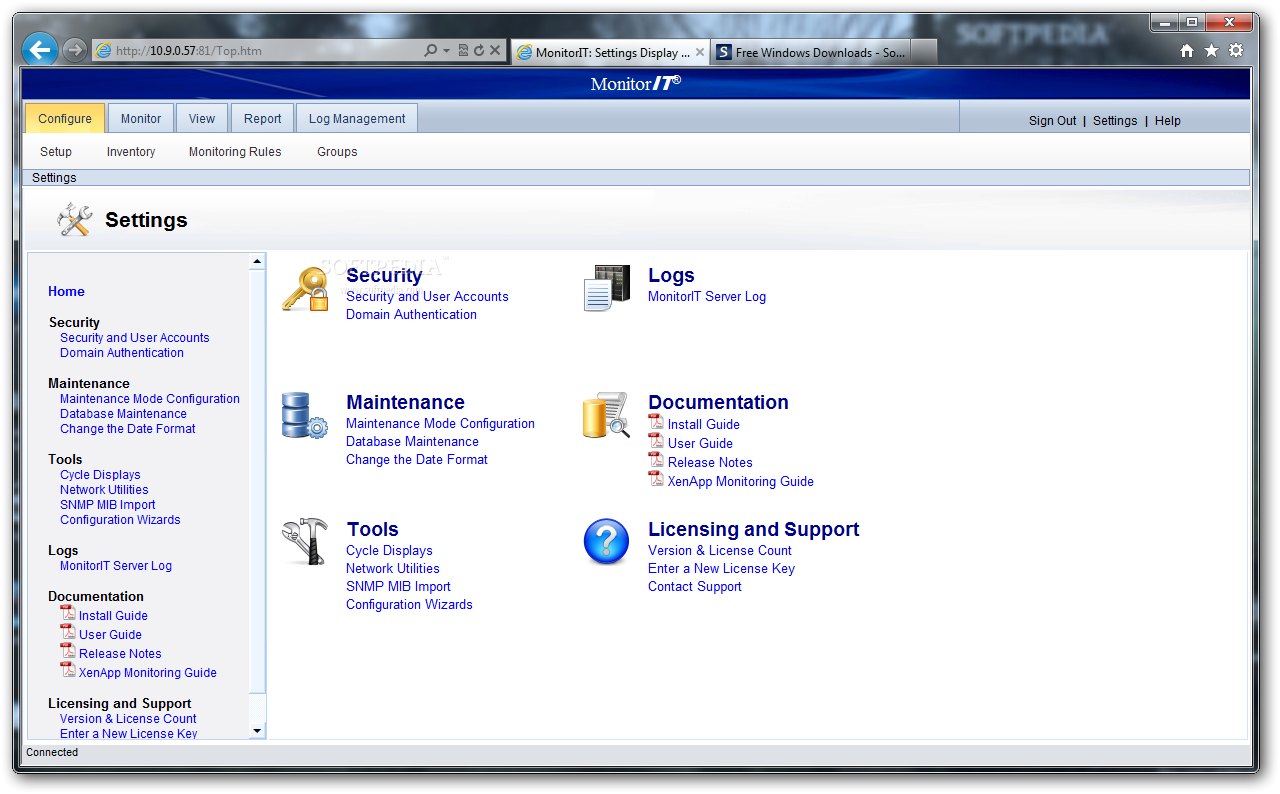The image size is (1280, 794).
Task: Click the refresh icon in address bar
Action: tap(479, 50)
